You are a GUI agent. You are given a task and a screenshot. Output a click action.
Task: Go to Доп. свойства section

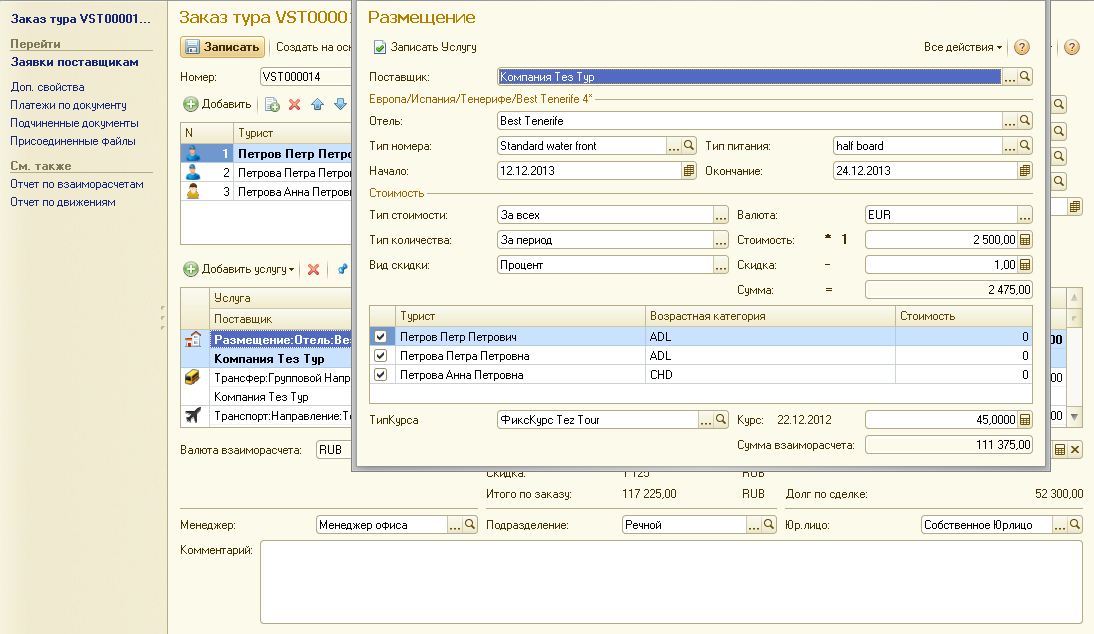pyautogui.click(x=47, y=87)
